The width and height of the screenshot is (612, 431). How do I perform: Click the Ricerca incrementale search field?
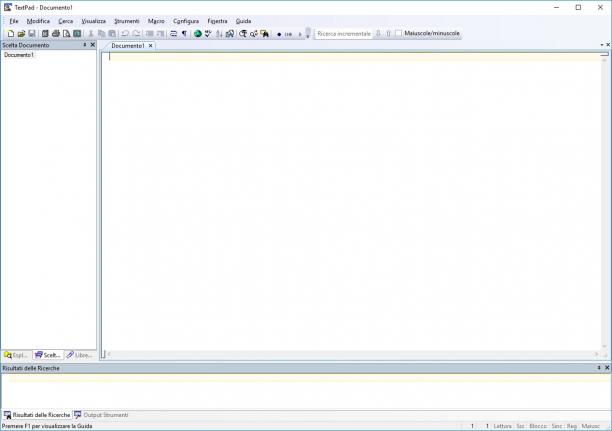coord(343,34)
